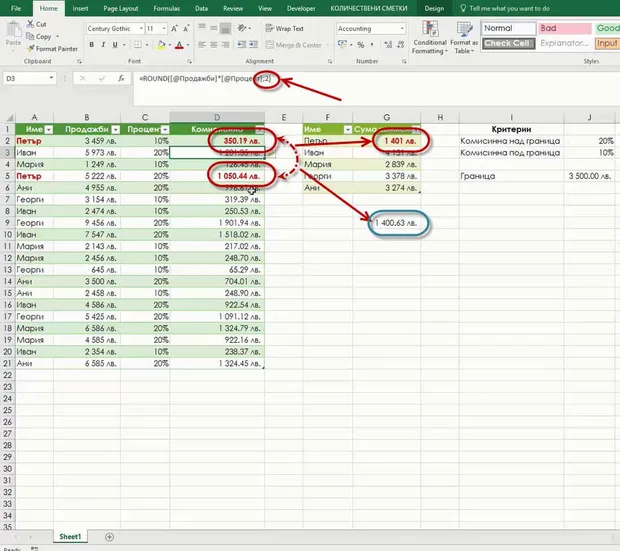Apply the Check Cell style
This screenshot has height=551, width=620.
click(508, 43)
